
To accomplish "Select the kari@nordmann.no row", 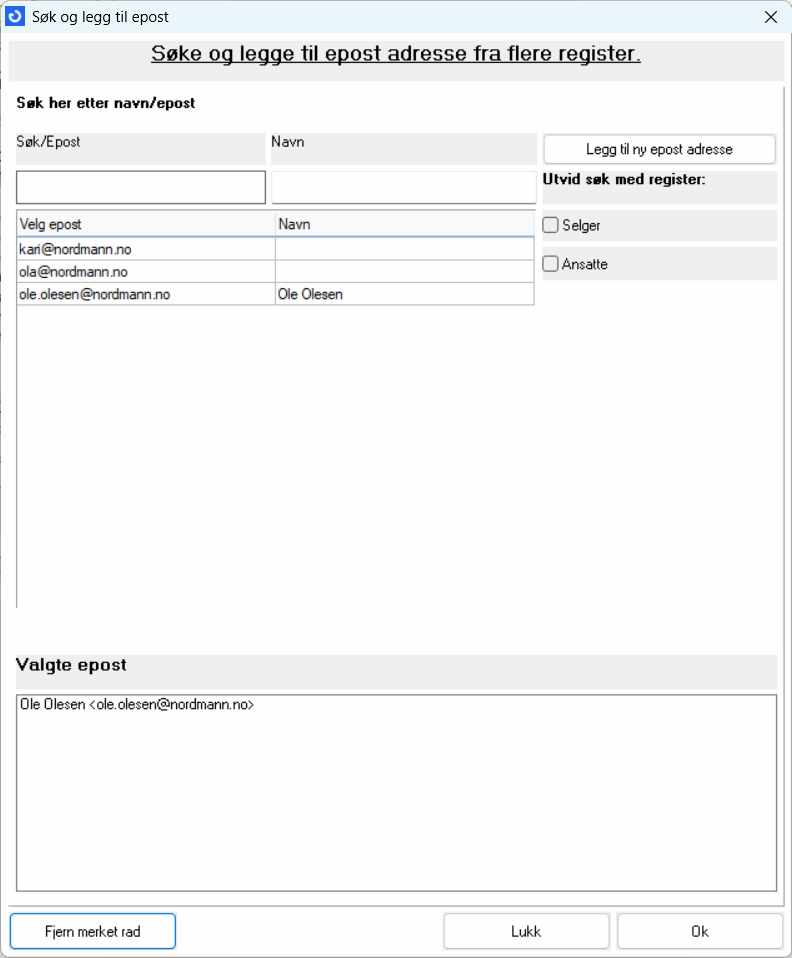I will click(146, 249).
